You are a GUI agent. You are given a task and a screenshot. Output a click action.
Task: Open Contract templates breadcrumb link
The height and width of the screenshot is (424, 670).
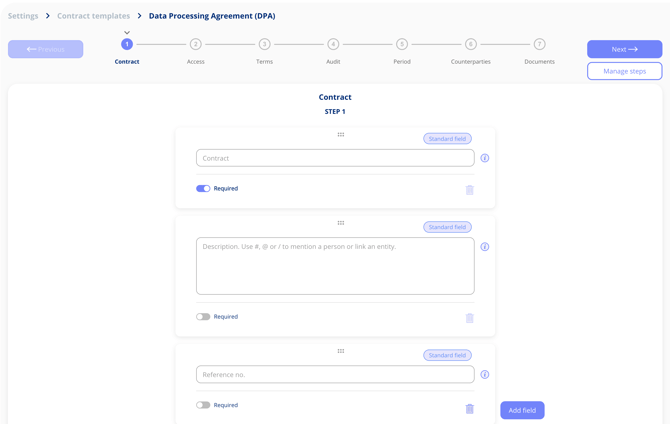[94, 16]
